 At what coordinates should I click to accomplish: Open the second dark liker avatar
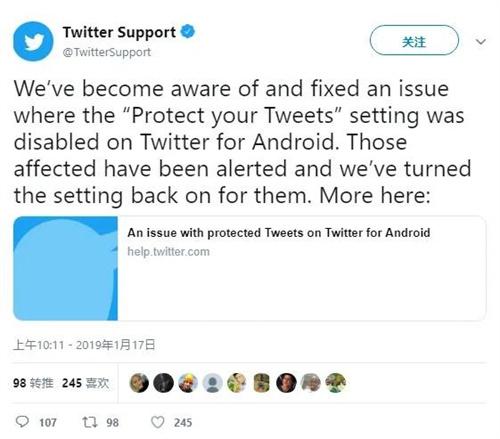(164, 383)
